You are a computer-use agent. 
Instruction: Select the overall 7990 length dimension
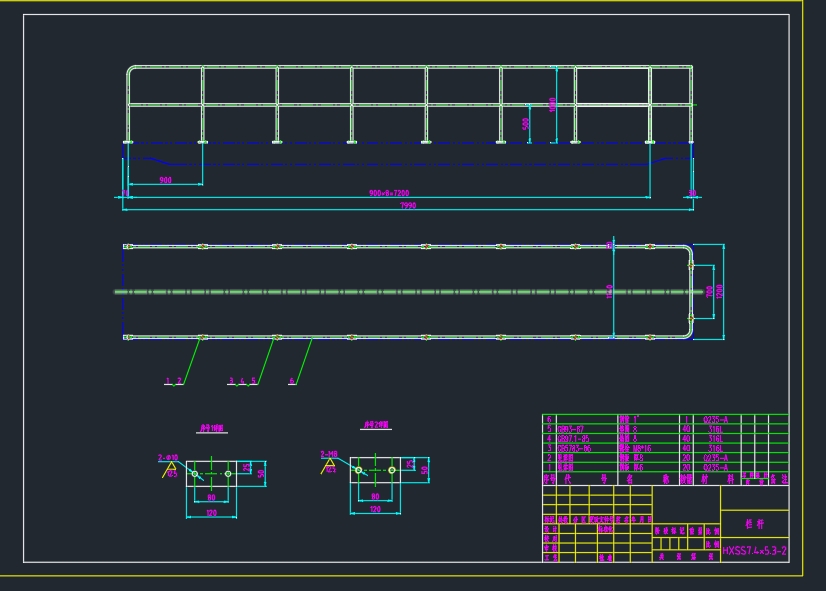[x=408, y=205]
